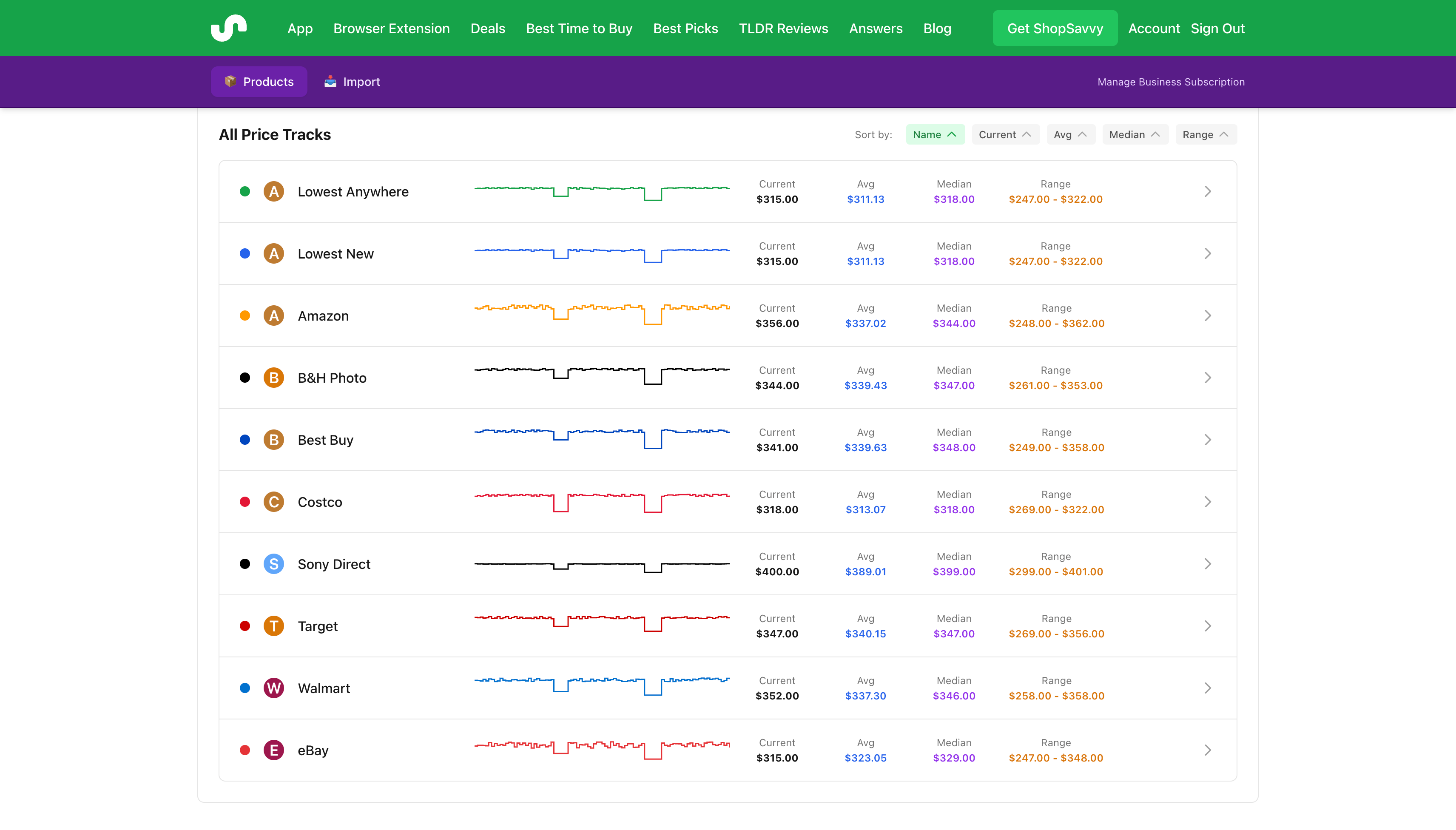This screenshot has height=830, width=1456.
Task: Click the Sony Direct 'S' avatar icon
Action: [274, 564]
